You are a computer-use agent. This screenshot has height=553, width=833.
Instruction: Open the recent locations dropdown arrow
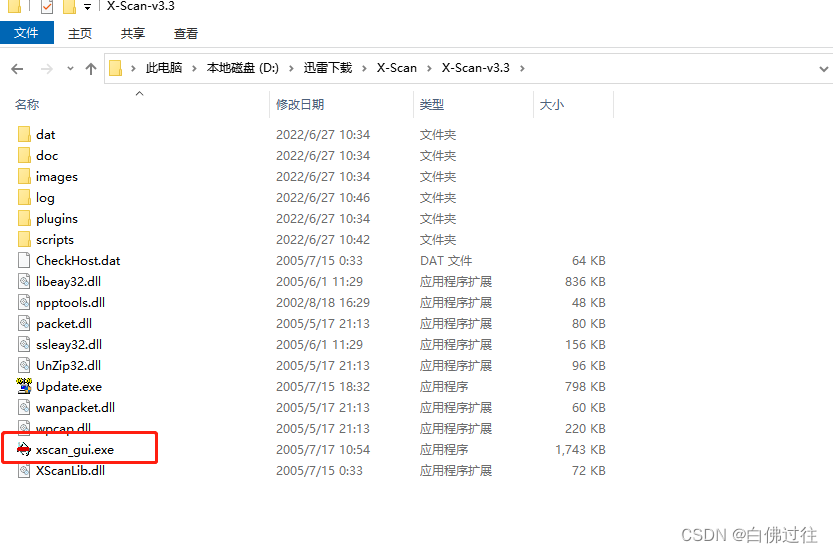(70, 69)
